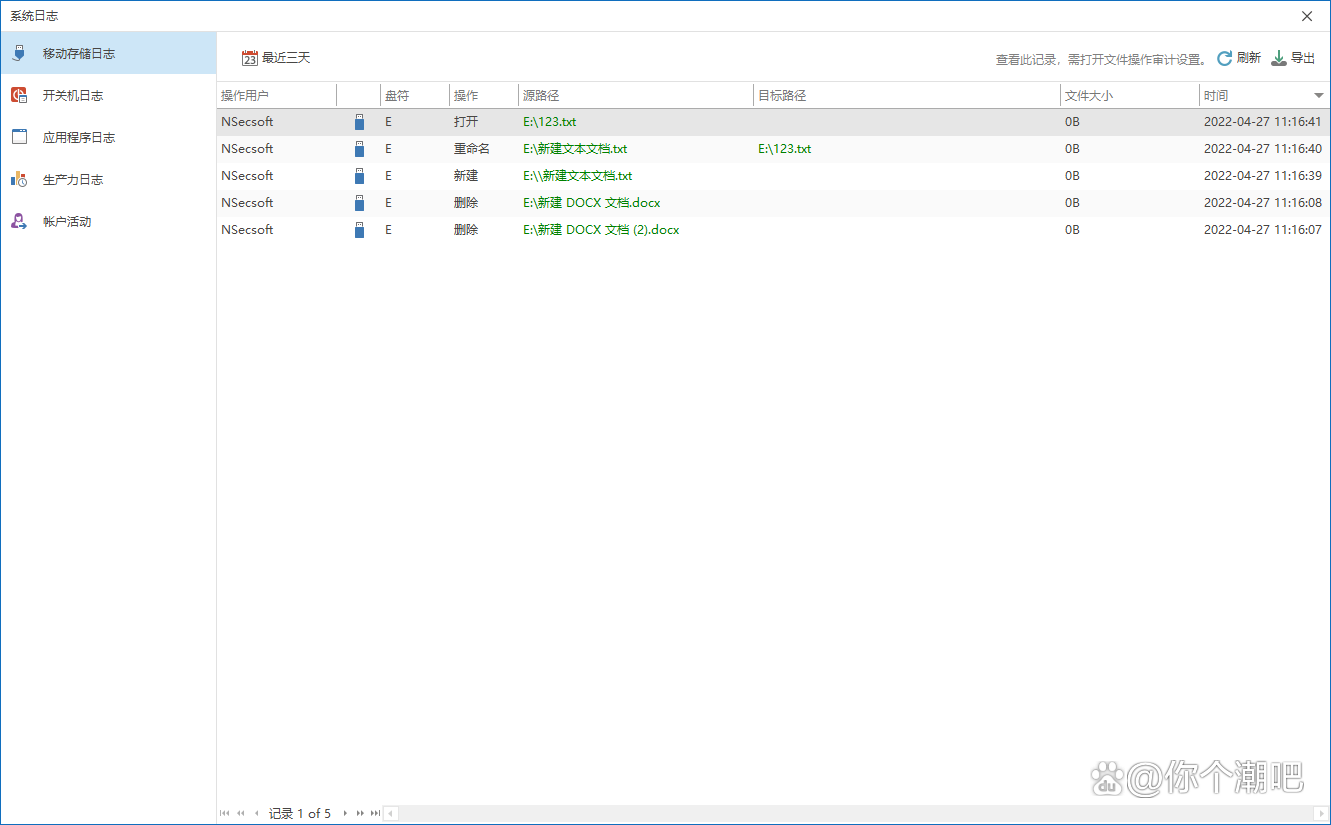Click the 应用程序日志 window icon
This screenshot has width=1331, height=825.
click(19, 137)
